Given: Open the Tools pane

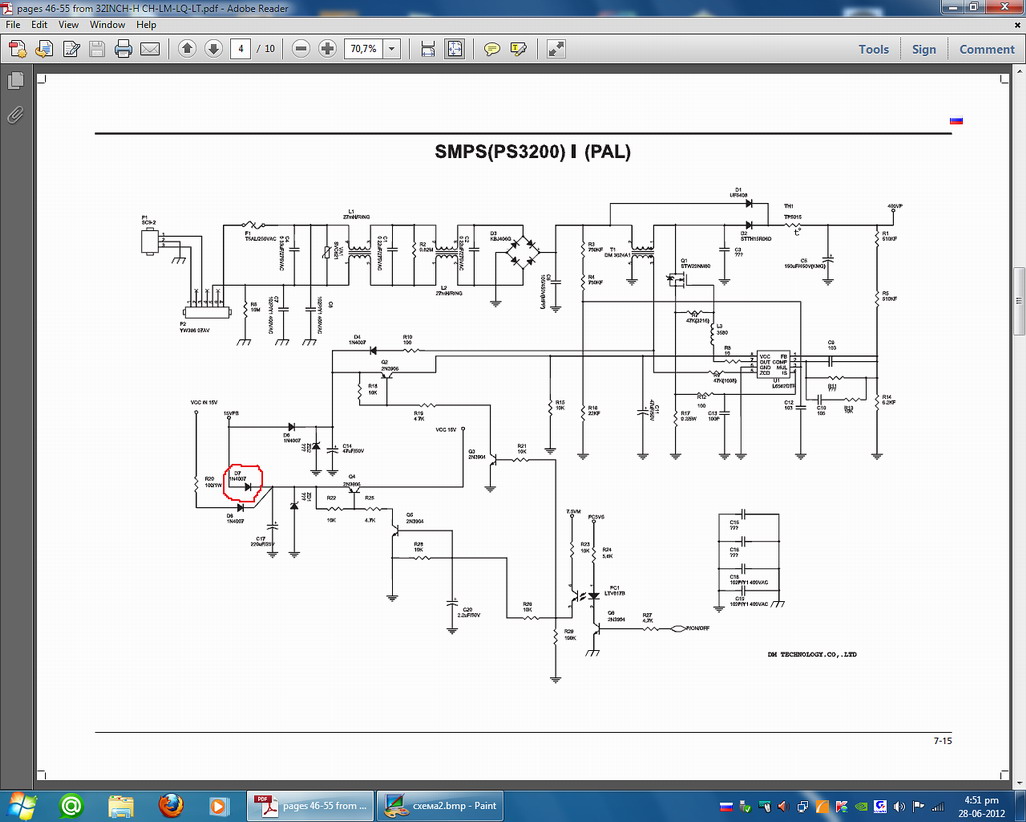Looking at the screenshot, I should [873, 49].
